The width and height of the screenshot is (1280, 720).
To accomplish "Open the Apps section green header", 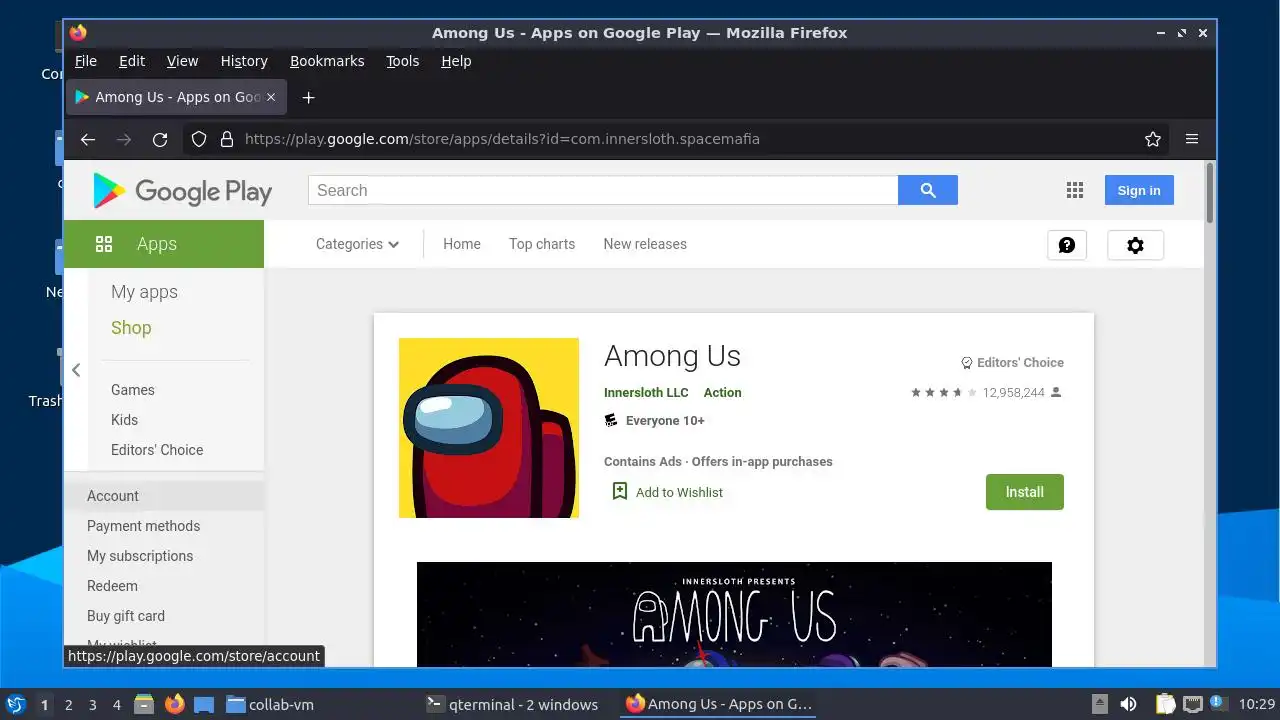I will [164, 244].
